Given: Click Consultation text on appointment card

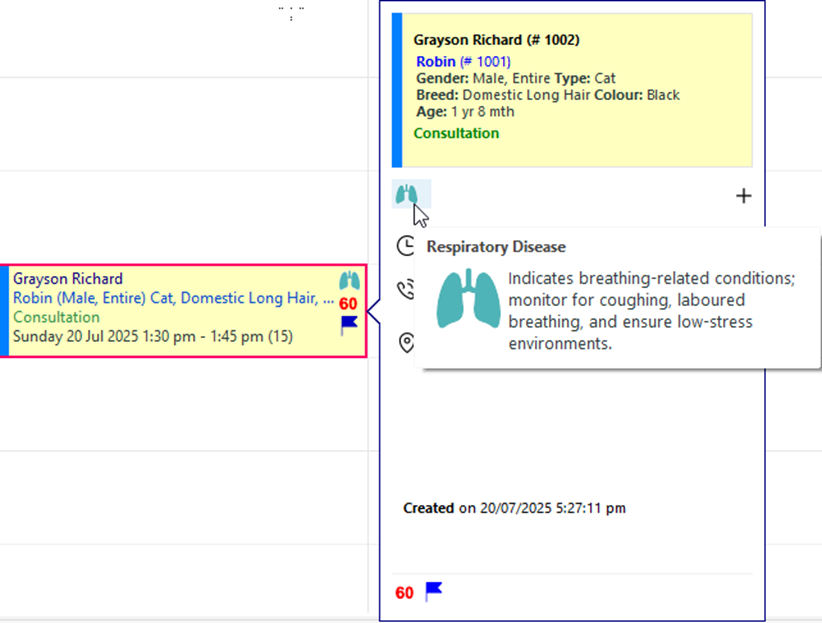Looking at the screenshot, I should [56, 317].
